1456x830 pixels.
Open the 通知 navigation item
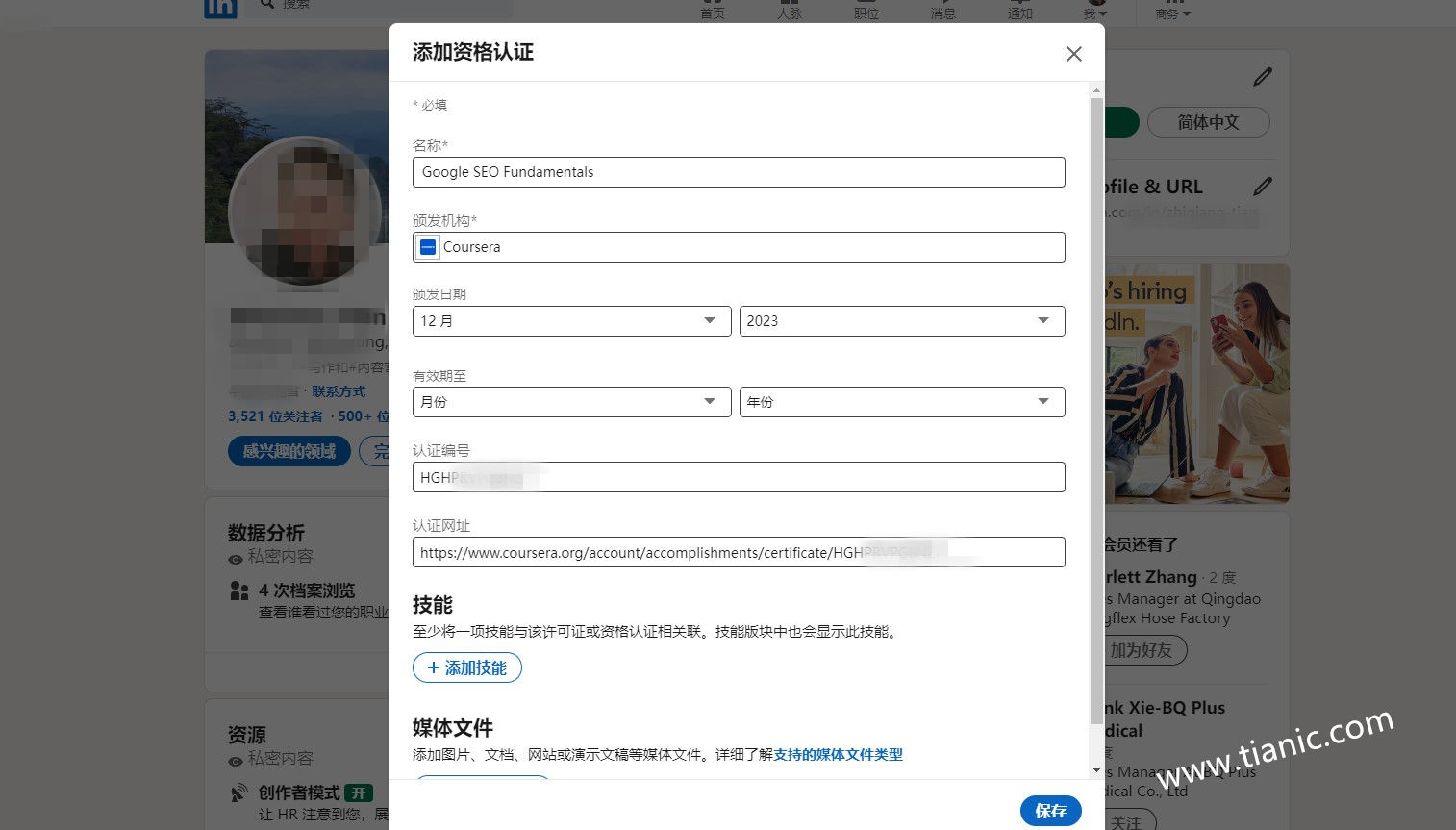click(1020, 10)
